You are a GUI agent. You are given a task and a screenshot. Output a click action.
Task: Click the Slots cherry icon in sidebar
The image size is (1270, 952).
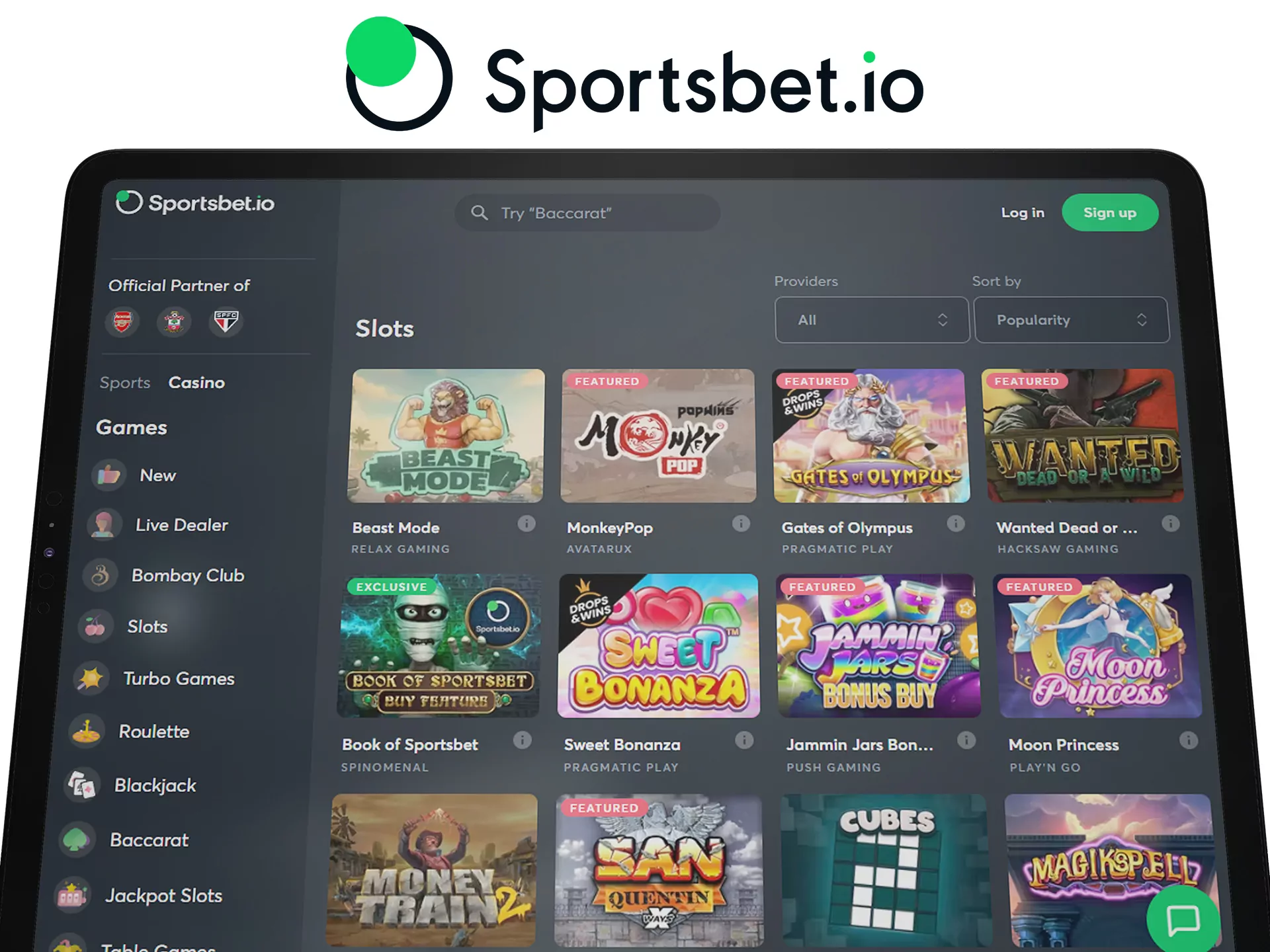(x=95, y=626)
